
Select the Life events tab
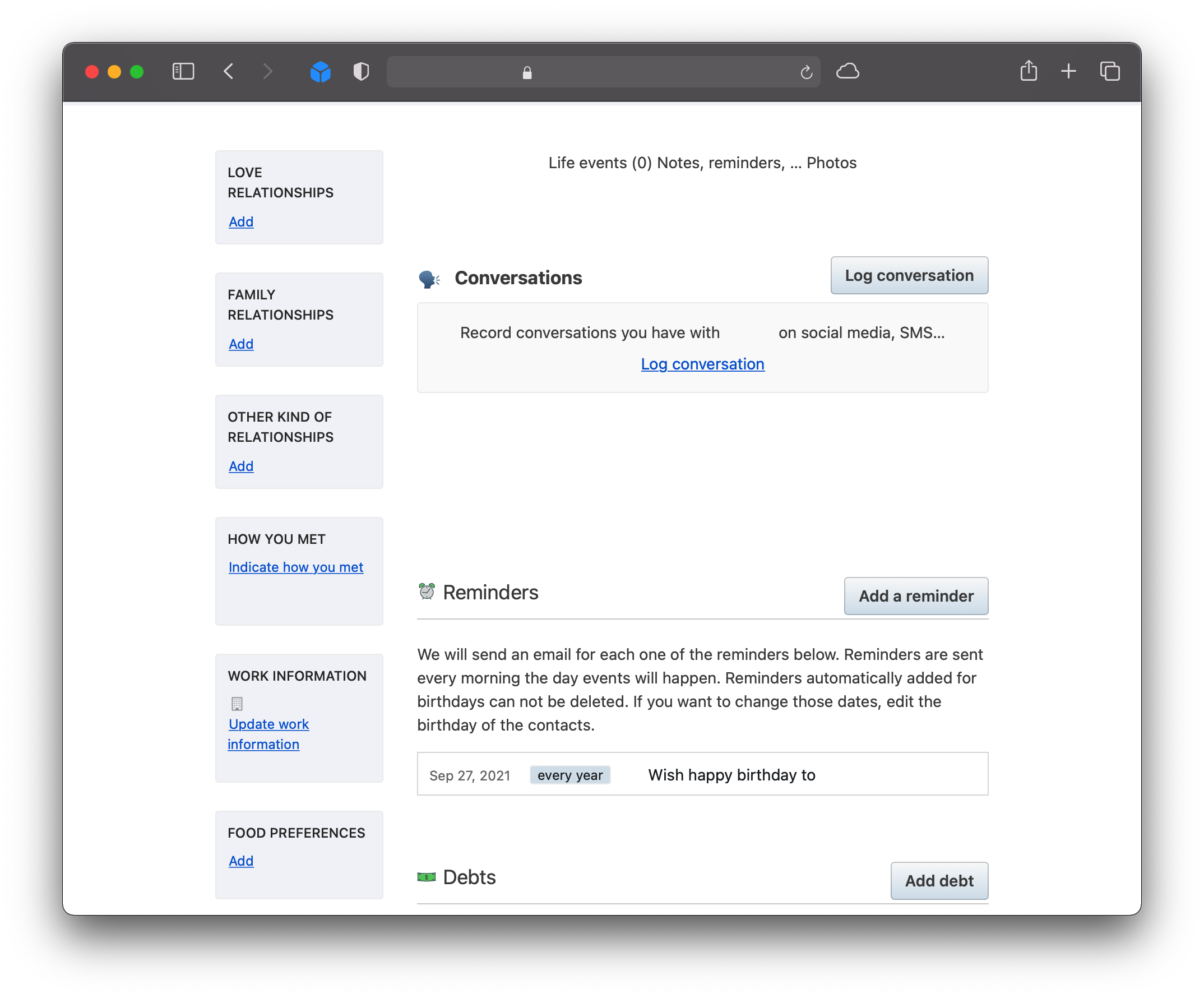point(598,163)
